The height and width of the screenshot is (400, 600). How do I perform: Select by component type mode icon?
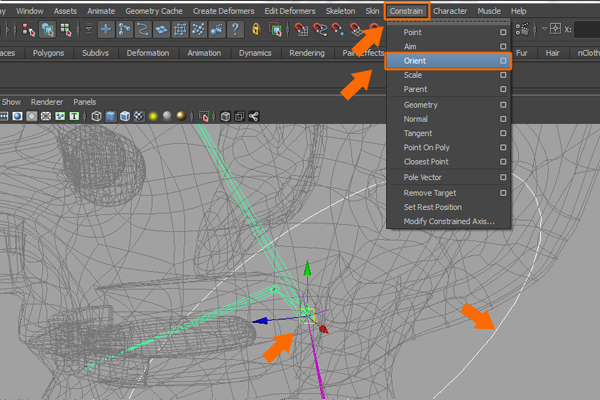click(66, 29)
